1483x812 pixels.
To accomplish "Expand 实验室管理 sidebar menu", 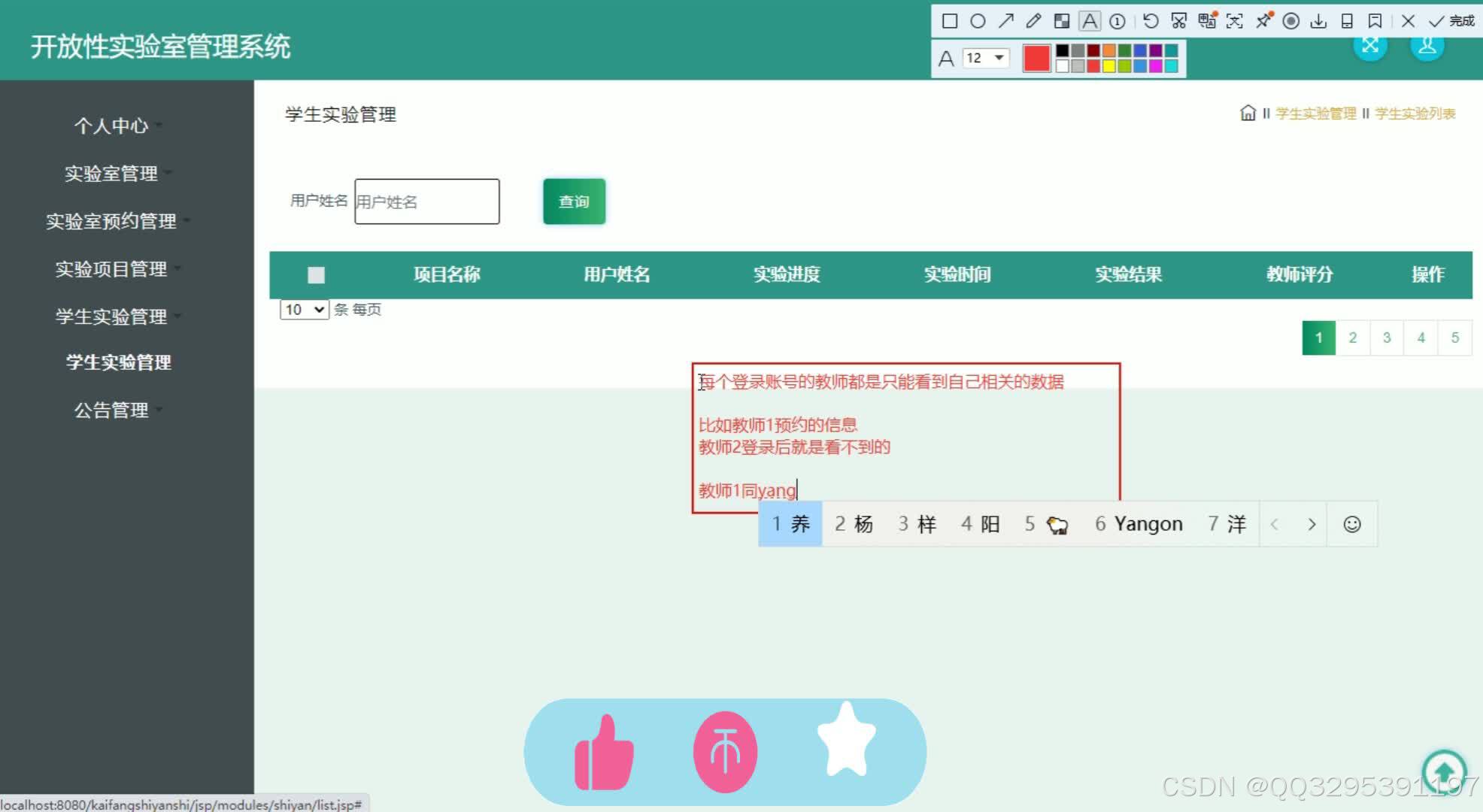I will tap(111, 174).
